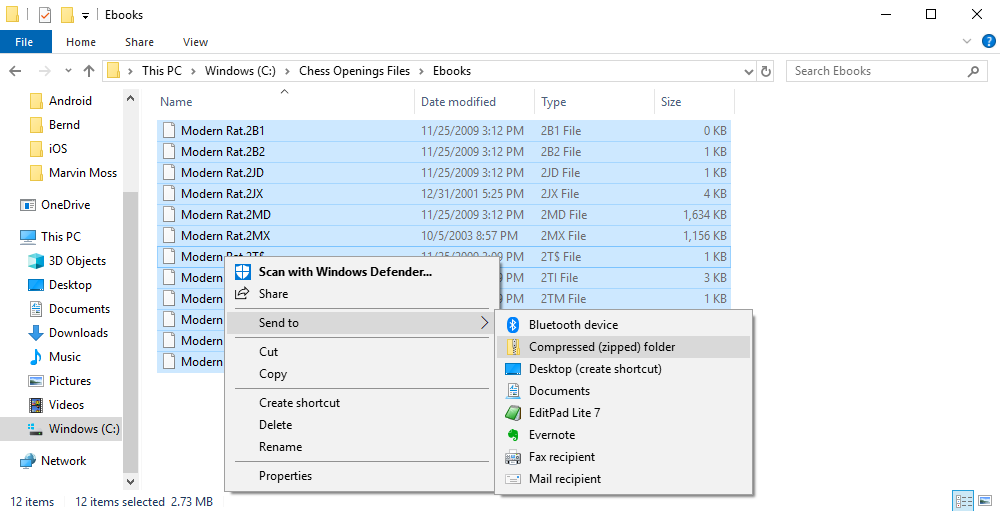Choose Properties from the context menu
Screen dimensions: 1000x511
285,476
